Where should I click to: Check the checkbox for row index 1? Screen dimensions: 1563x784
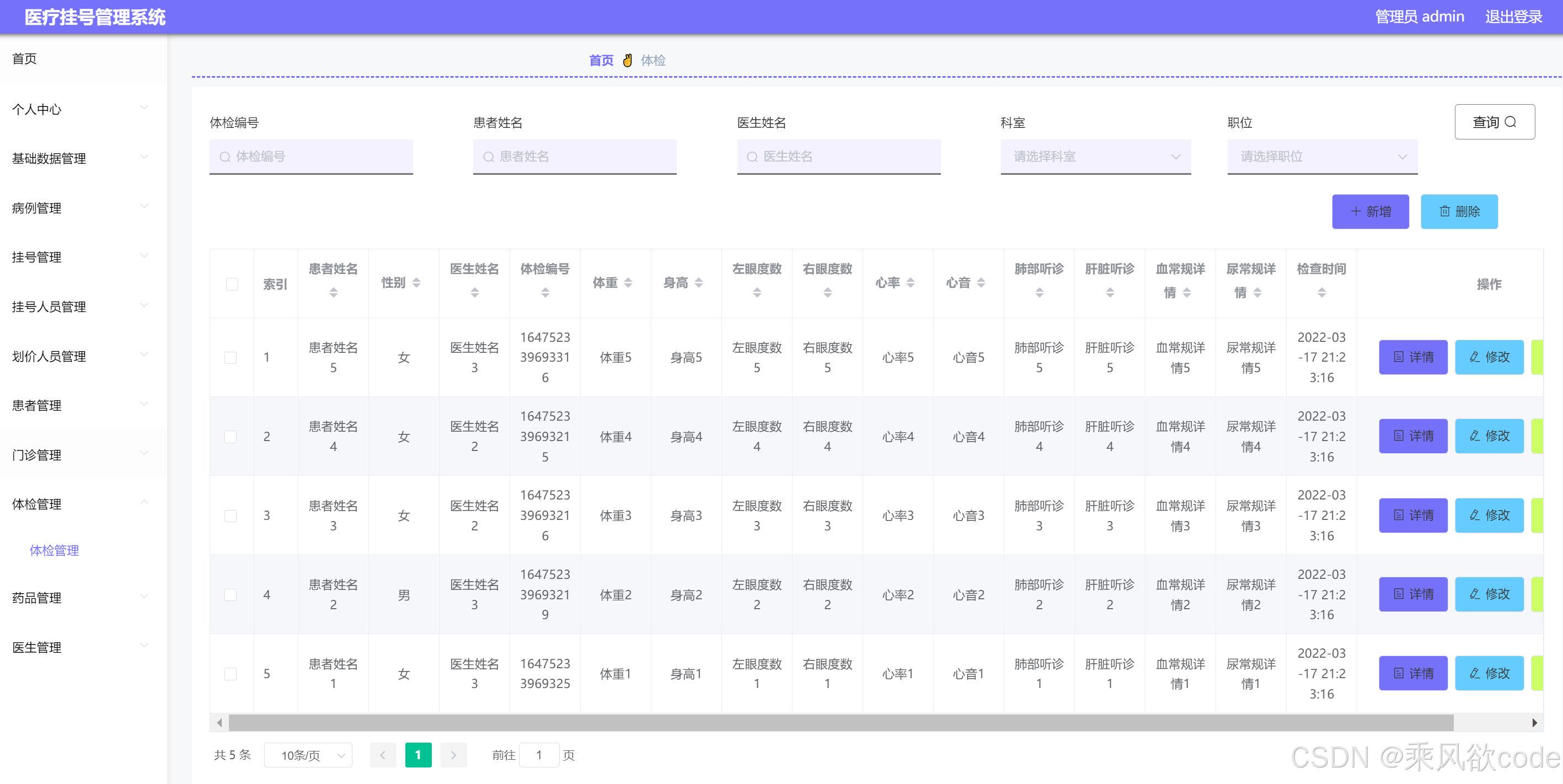click(x=231, y=358)
